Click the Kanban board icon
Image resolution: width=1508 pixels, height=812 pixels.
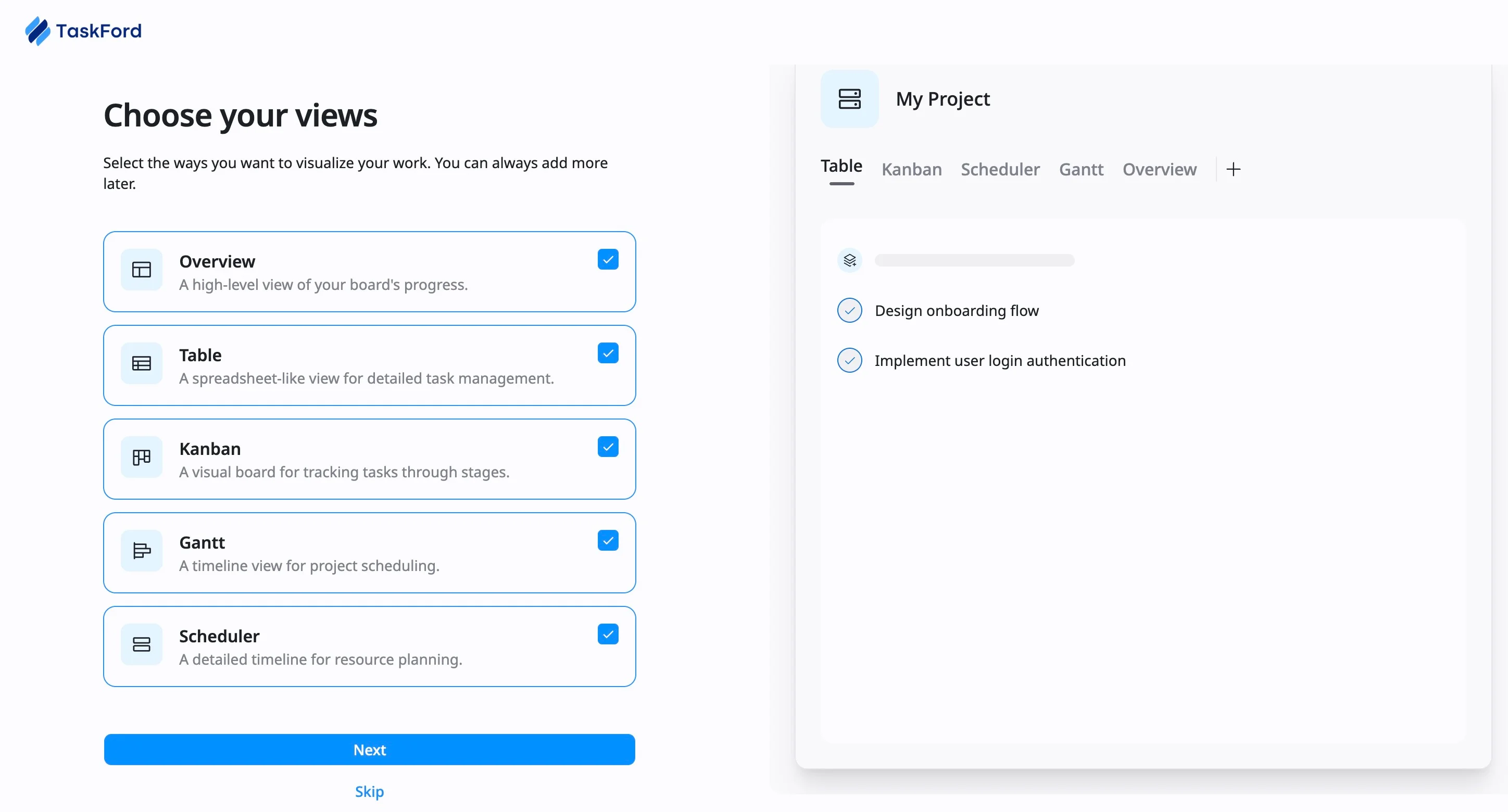tap(142, 457)
